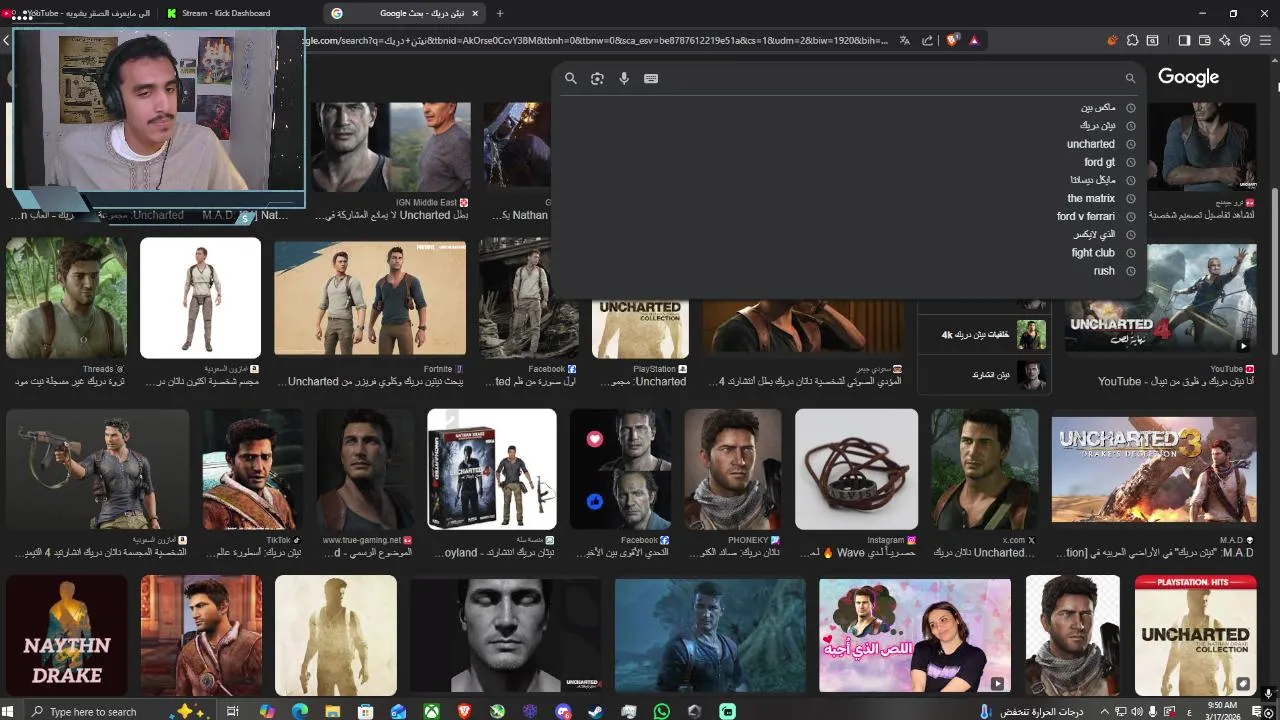Screen dimensions: 1280x720
Task: Click the Brave Shields lion icon
Action: click(952, 40)
